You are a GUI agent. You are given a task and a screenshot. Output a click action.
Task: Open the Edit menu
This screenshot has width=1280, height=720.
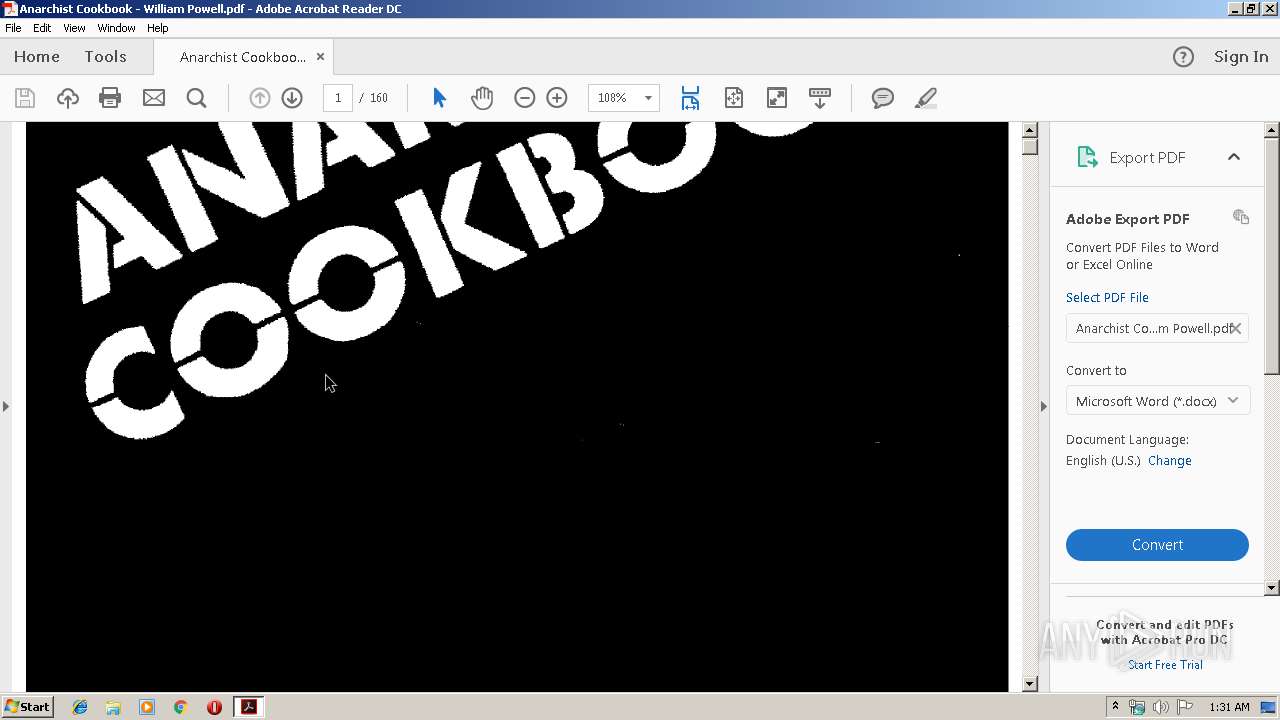click(42, 28)
